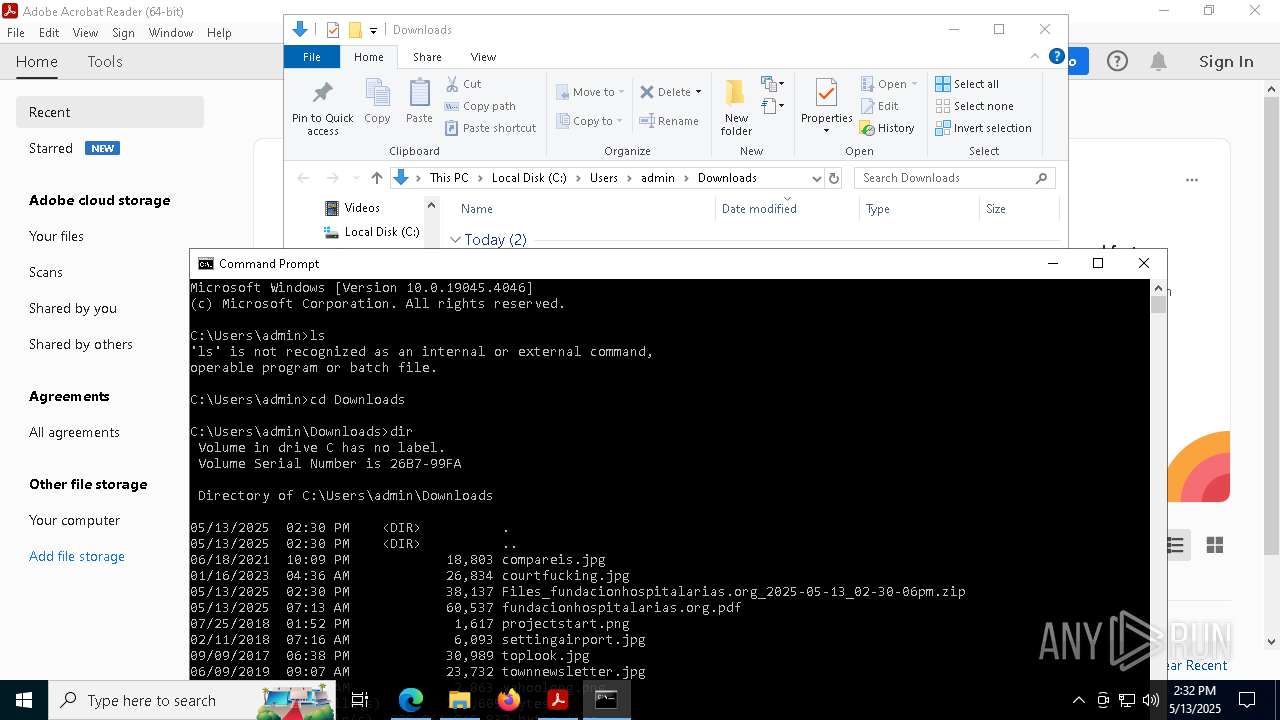
Task: Open Acrobat's Sign menu
Action: (123, 33)
